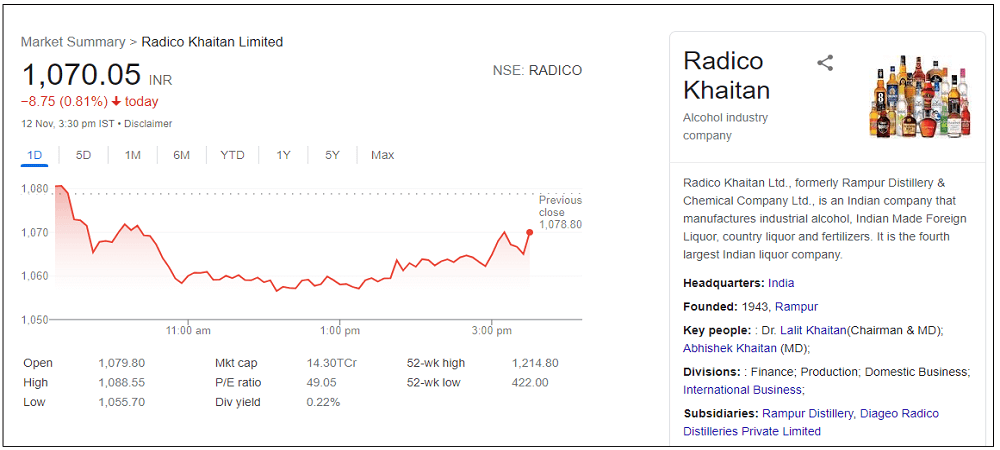
Task: Open the Market Summary breadcrumb link
Action: coord(73,42)
